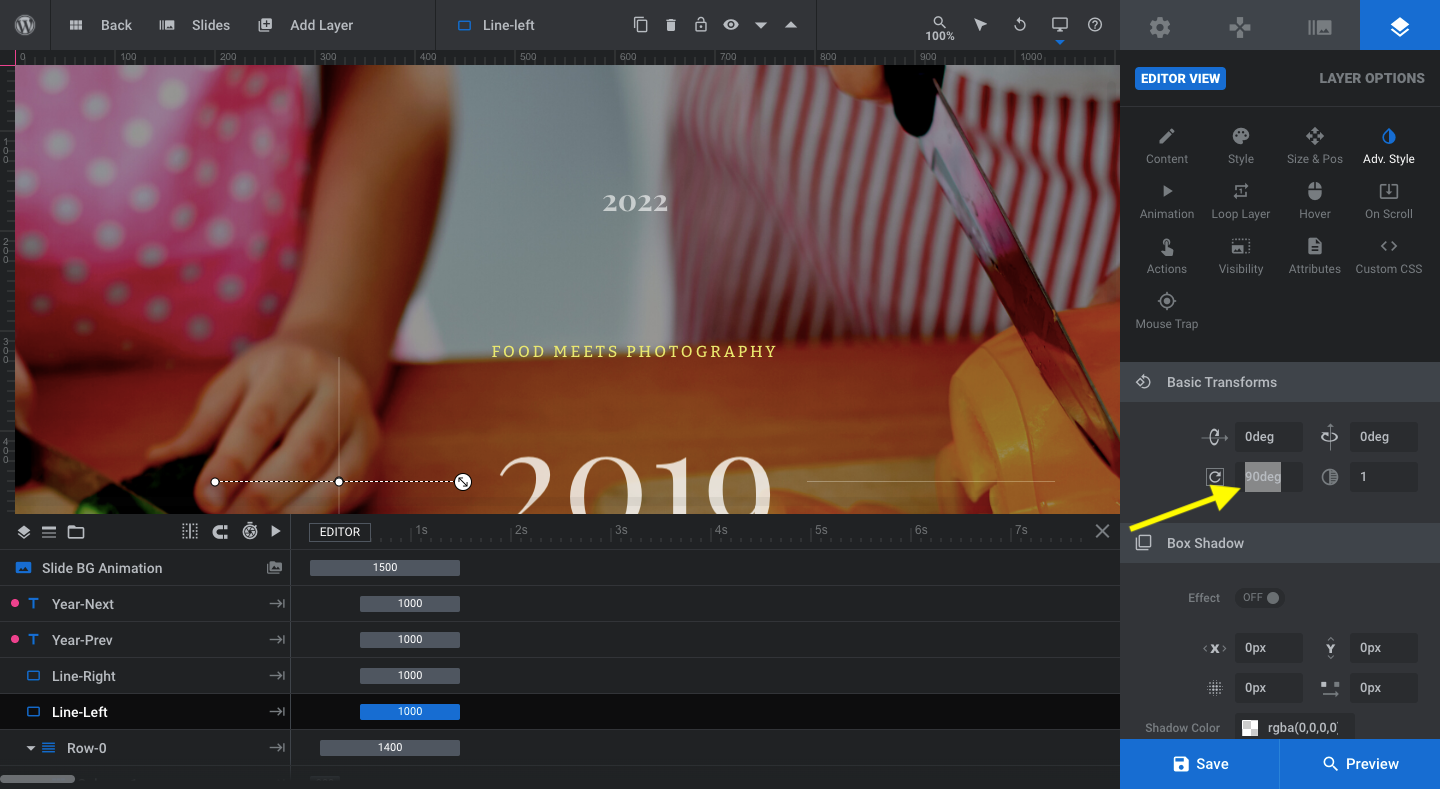Open the help question mark icon

pyautogui.click(x=1095, y=25)
